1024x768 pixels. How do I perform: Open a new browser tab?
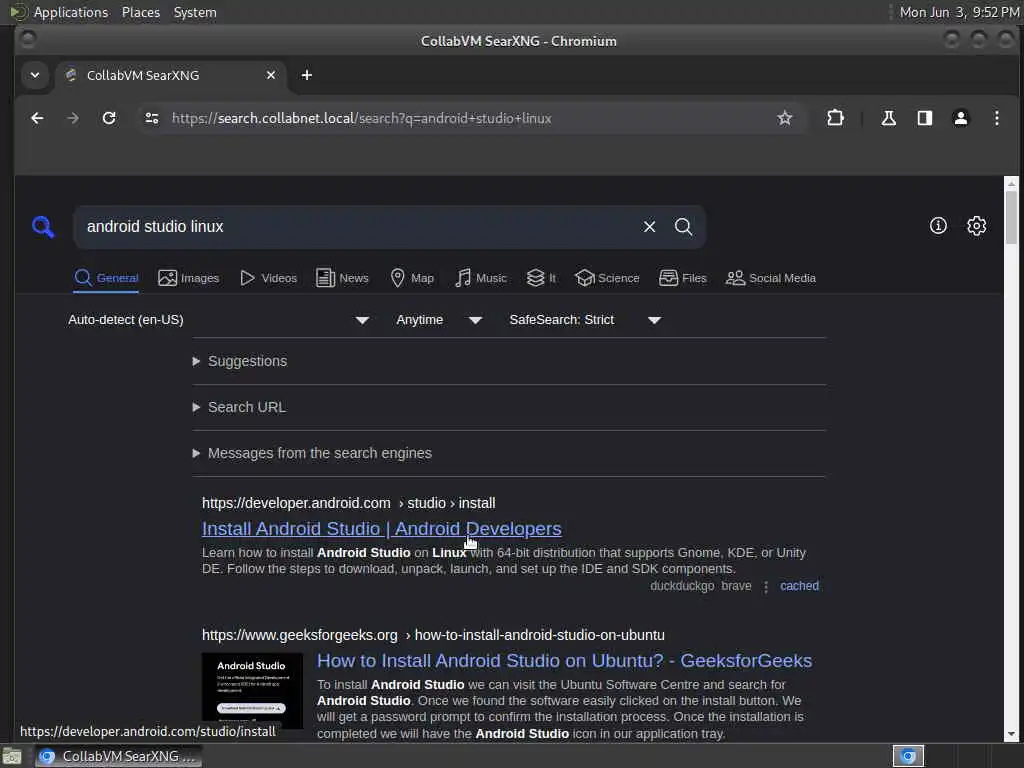click(306, 75)
